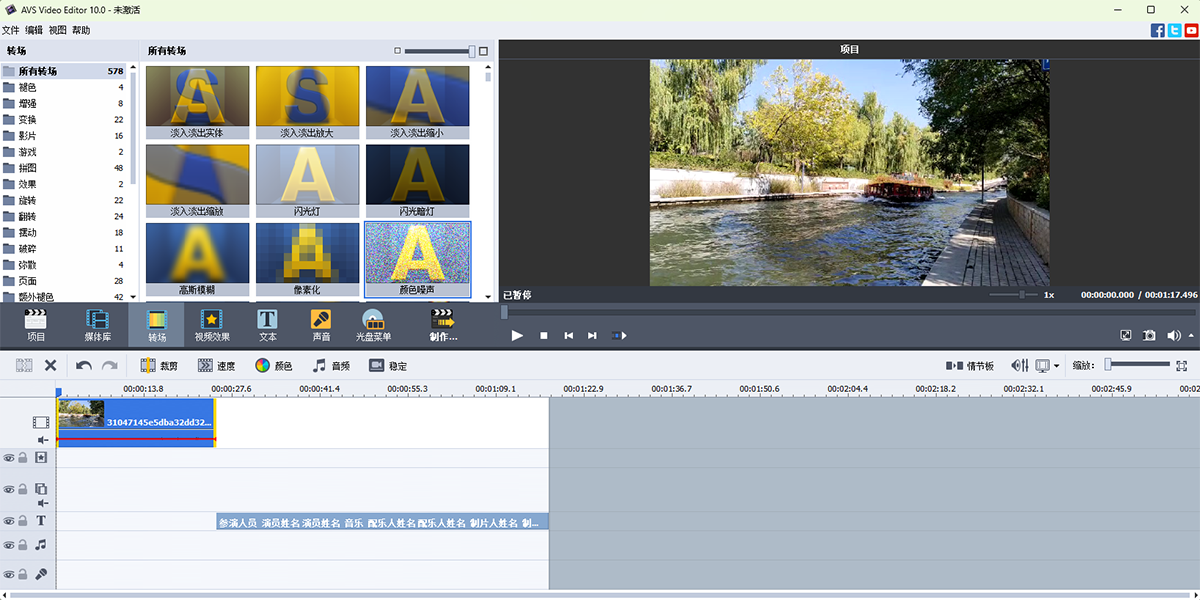Switch to the 视频效果 (Video Effects) panel

coord(213,324)
